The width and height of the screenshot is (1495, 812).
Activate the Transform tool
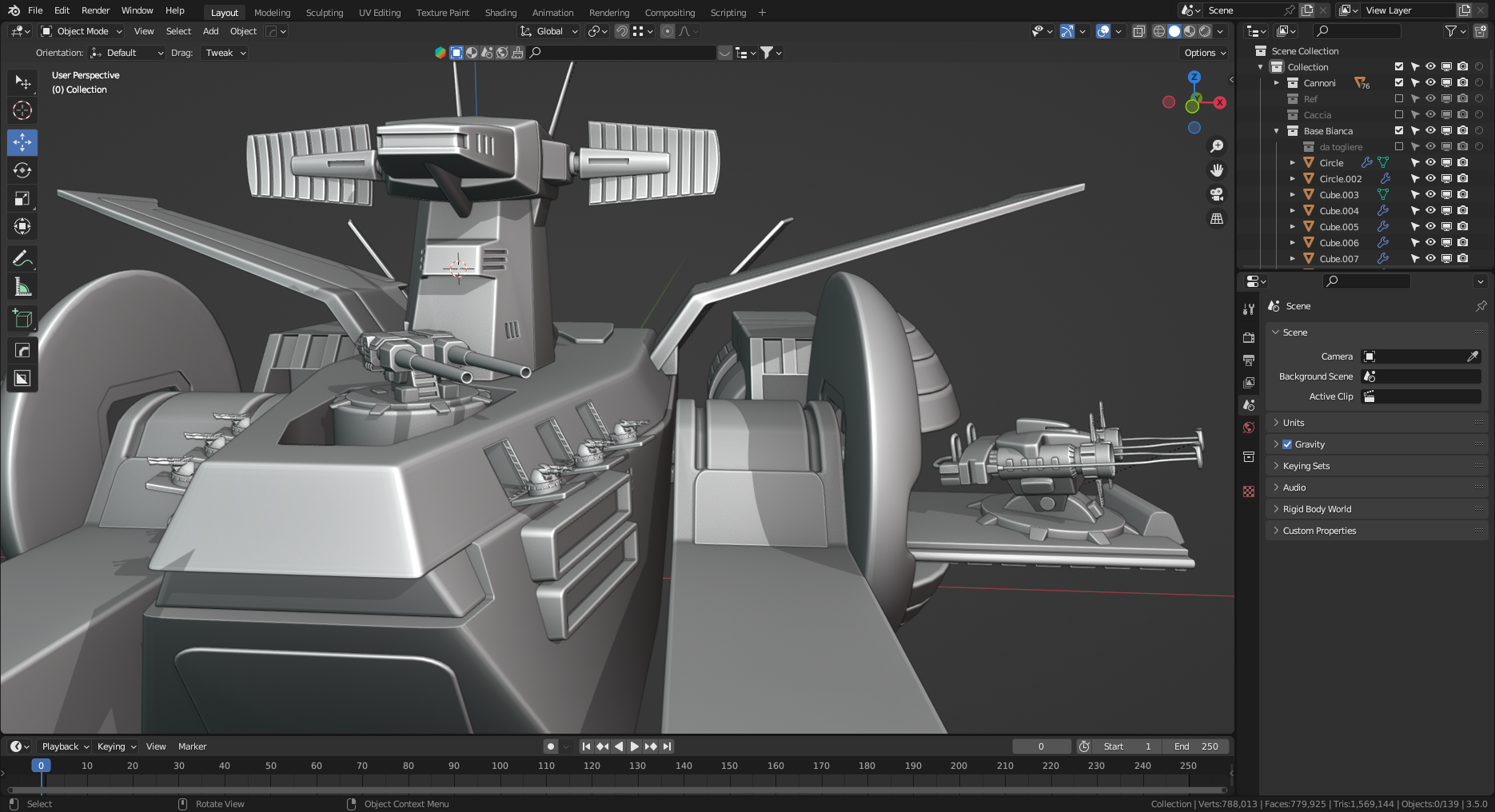[x=22, y=226]
